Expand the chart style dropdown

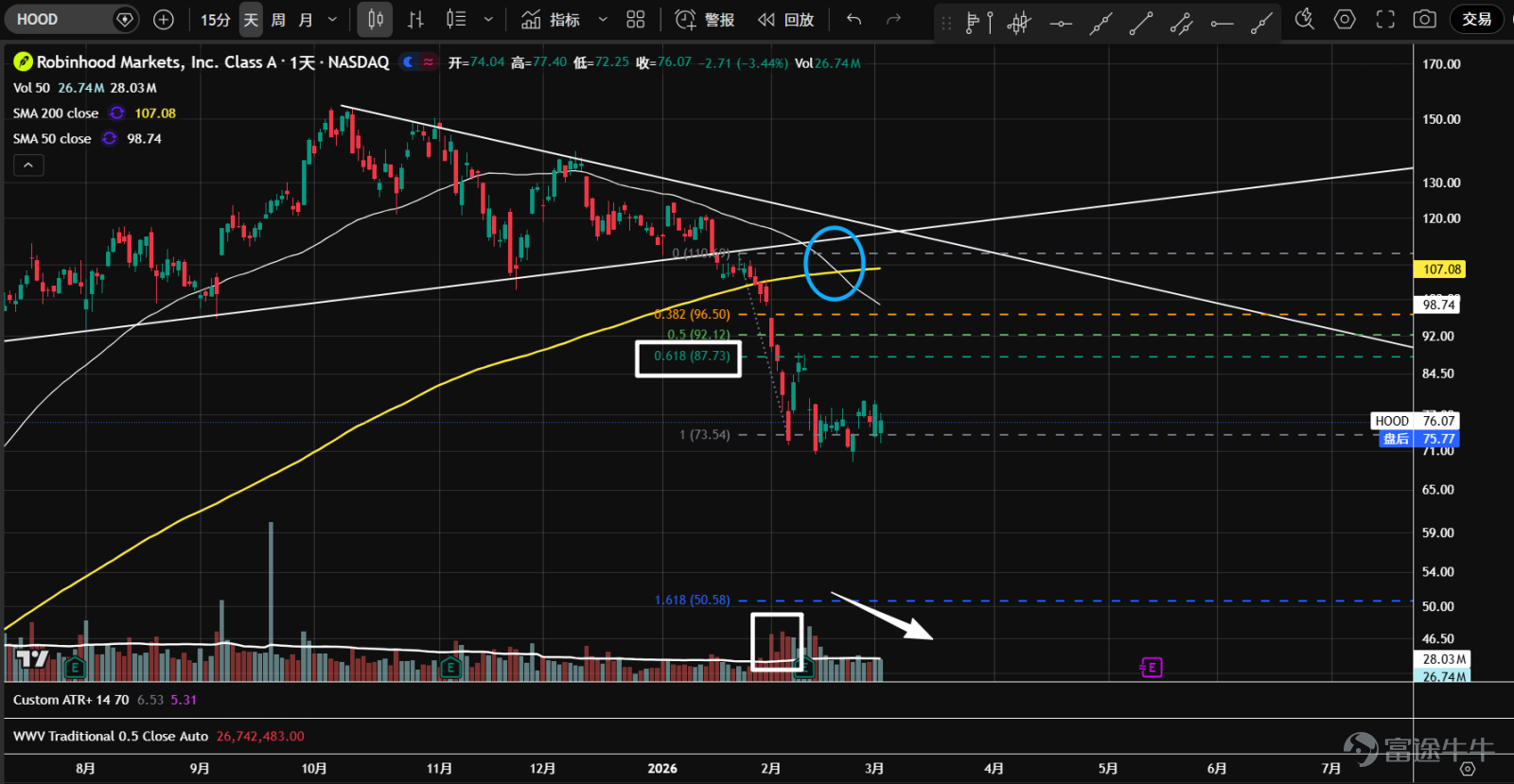point(488,19)
